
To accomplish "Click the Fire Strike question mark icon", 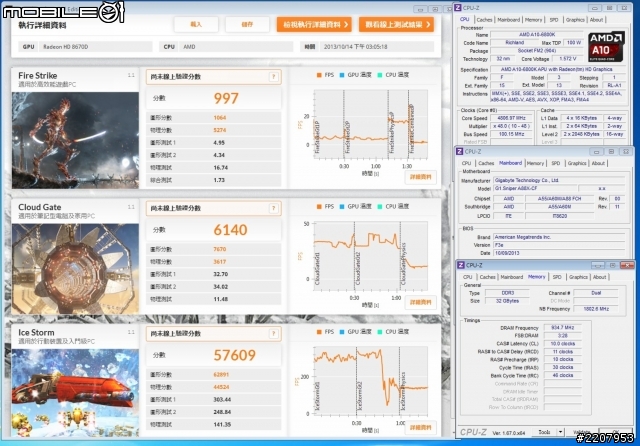I will (274, 77).
